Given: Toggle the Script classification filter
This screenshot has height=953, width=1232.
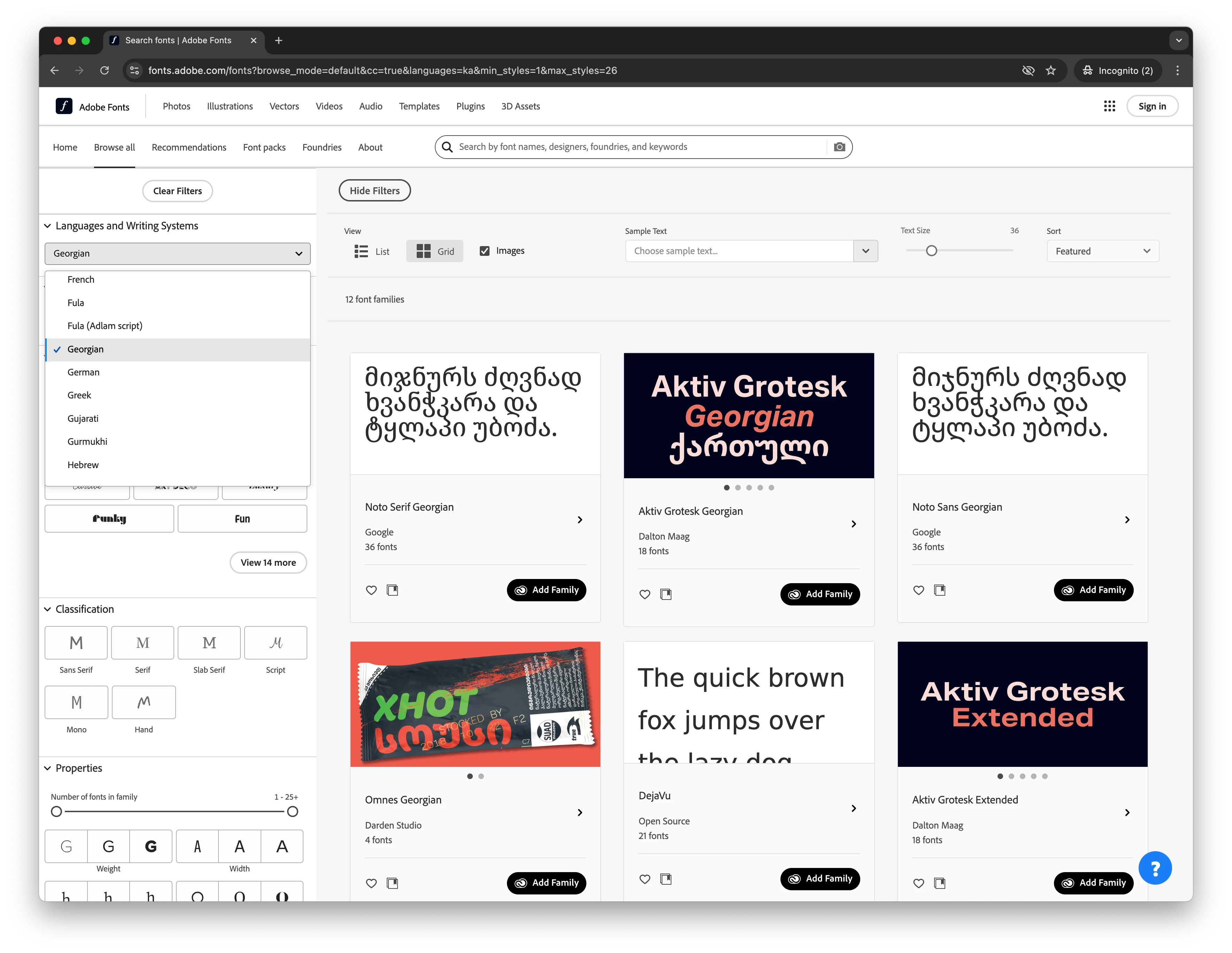Looking at the screenshot, I should tap(275, 643).
